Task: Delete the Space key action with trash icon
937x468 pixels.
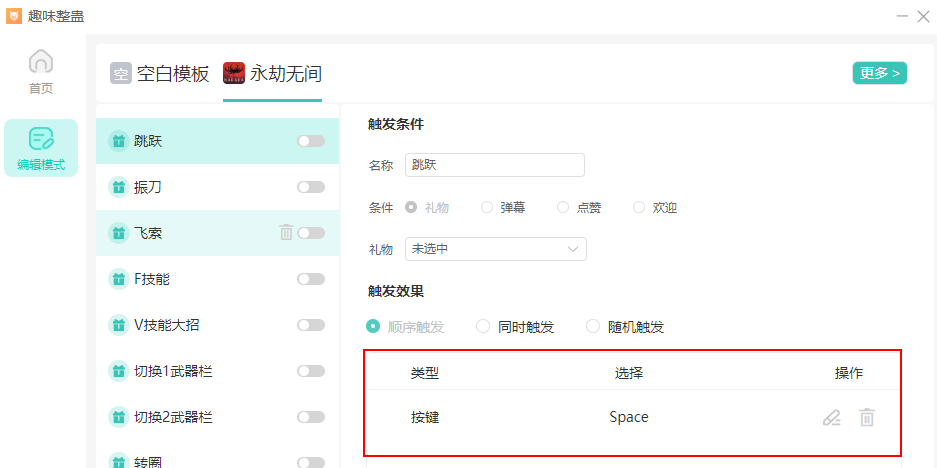Action: pyautogui.click(x=867, y=418)
